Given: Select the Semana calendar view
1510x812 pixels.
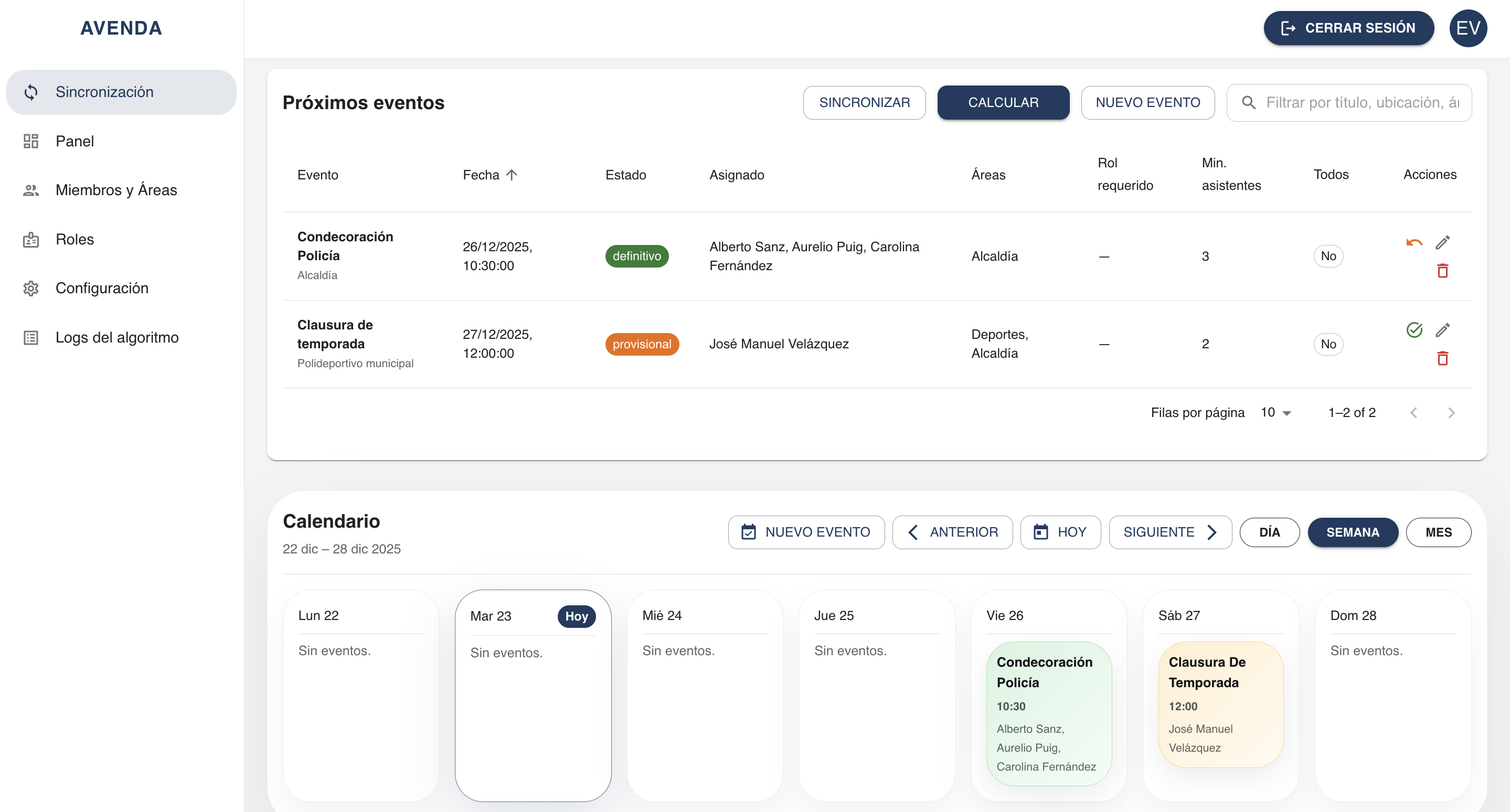Looking at the screenshot, I should 1352,532.
